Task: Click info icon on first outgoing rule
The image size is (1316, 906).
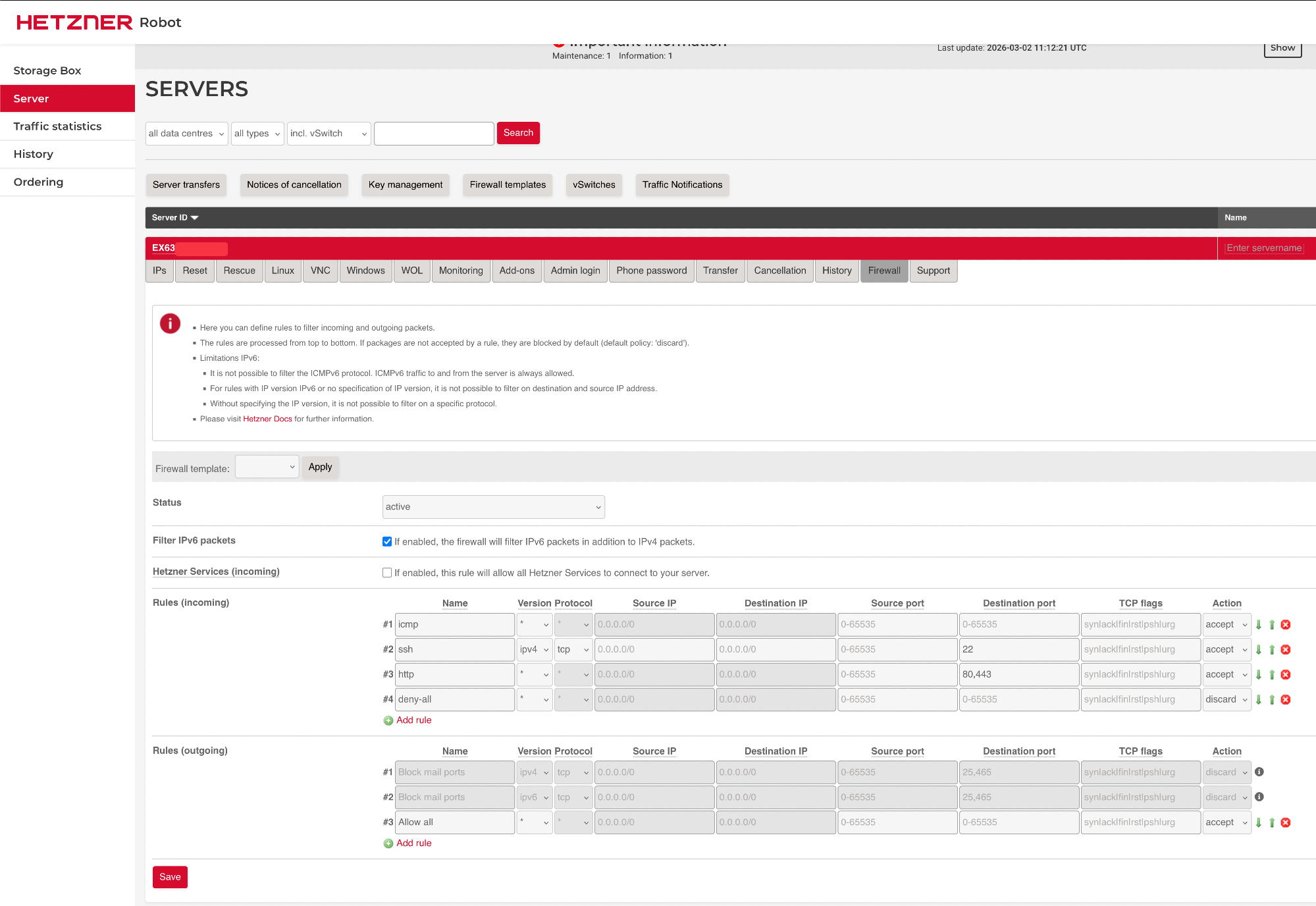Action: [1259, 772]
